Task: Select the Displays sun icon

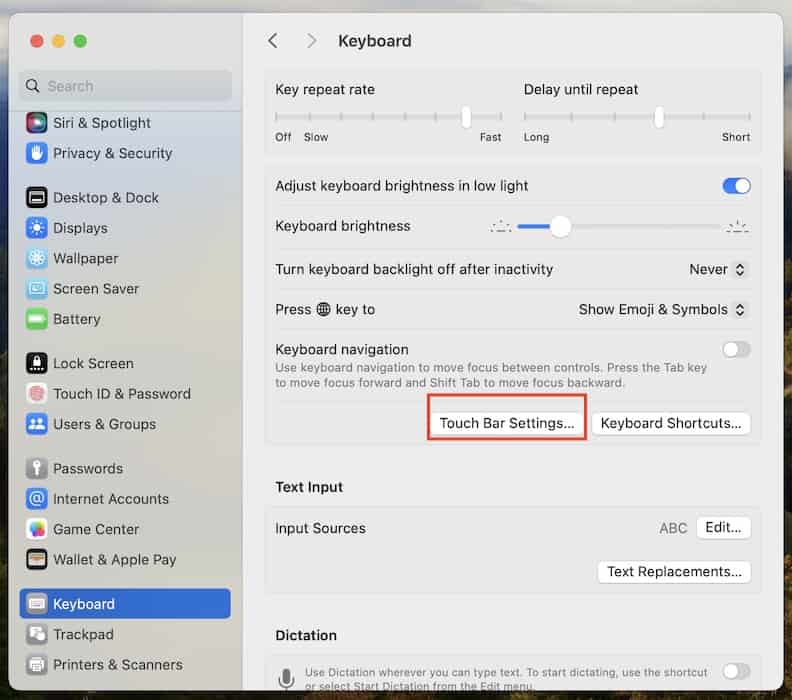Action: pos(37,228)
